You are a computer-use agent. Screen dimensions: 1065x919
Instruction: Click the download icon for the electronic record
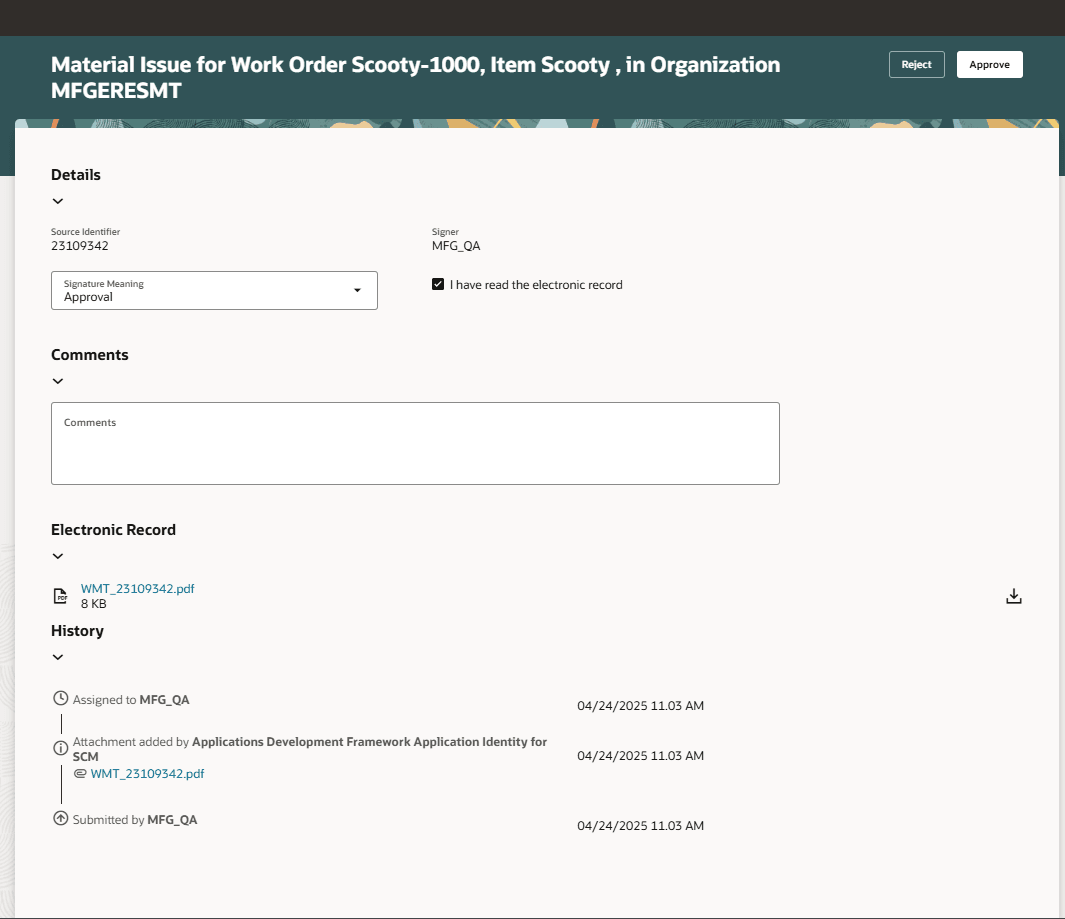pyautogui.click(x=1014, y=595)
